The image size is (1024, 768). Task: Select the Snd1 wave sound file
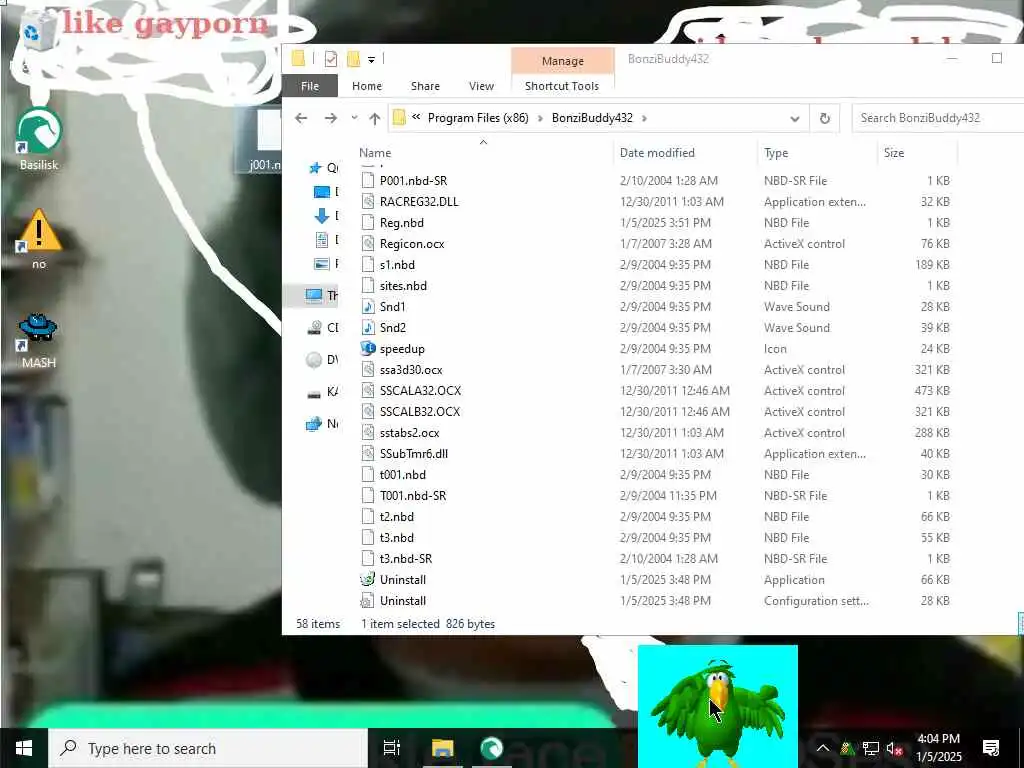pyautogui.click(x=392, y=307)
